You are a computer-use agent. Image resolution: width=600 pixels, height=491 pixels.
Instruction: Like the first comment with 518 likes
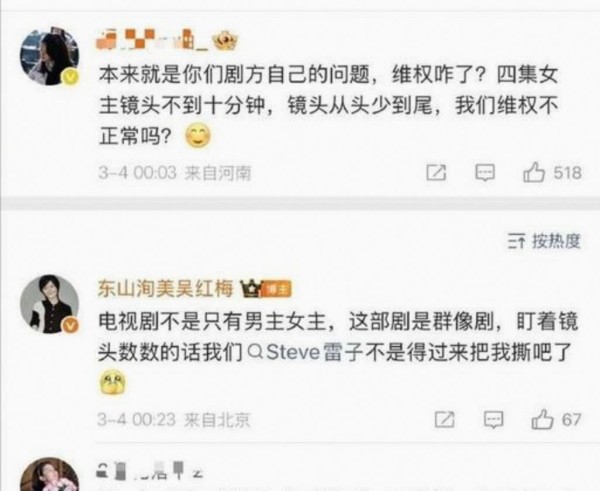(x=534, y=172)
